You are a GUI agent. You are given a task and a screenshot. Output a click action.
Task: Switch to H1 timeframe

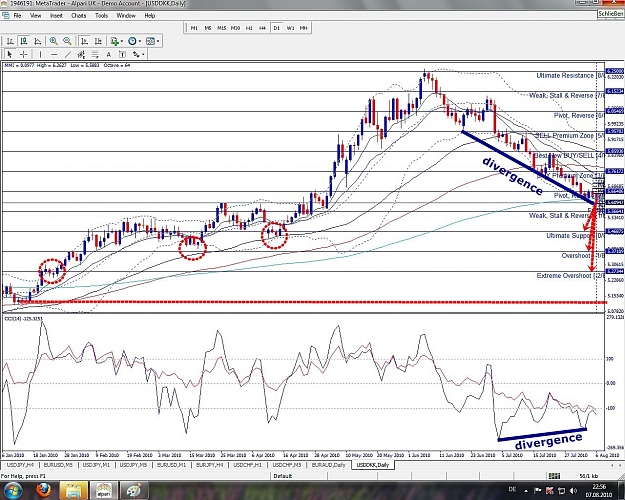[249, 28]
